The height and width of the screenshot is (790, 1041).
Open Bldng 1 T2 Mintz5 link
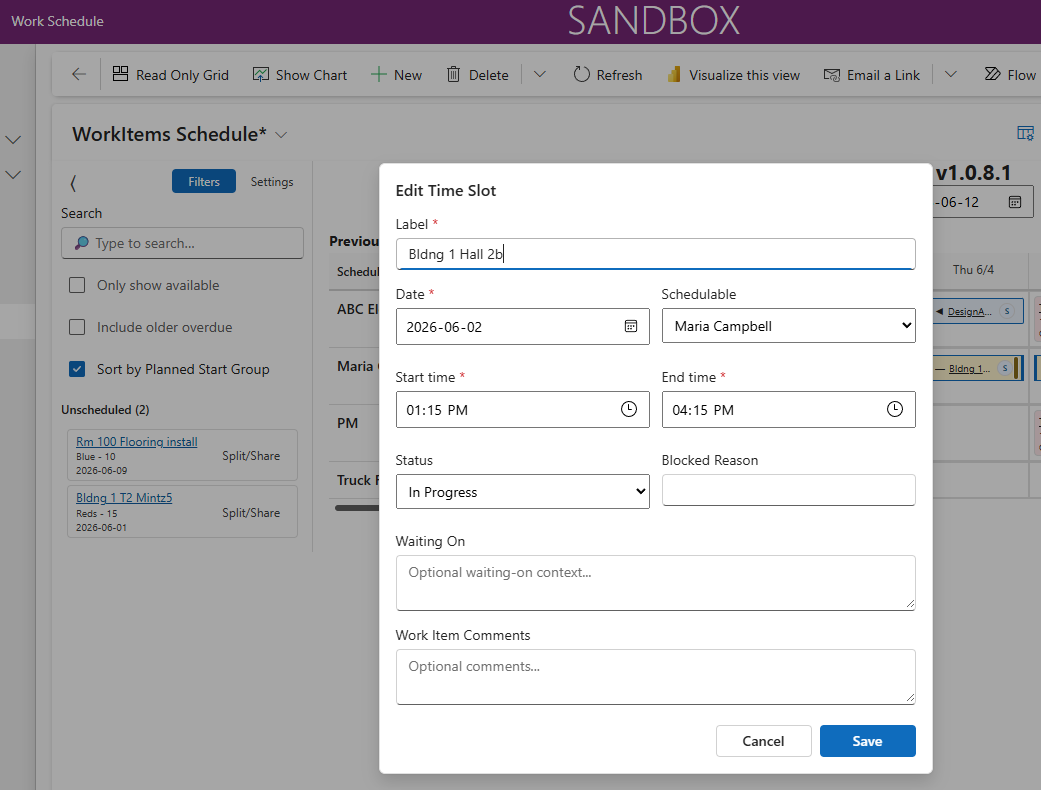(x=124, y=497)
